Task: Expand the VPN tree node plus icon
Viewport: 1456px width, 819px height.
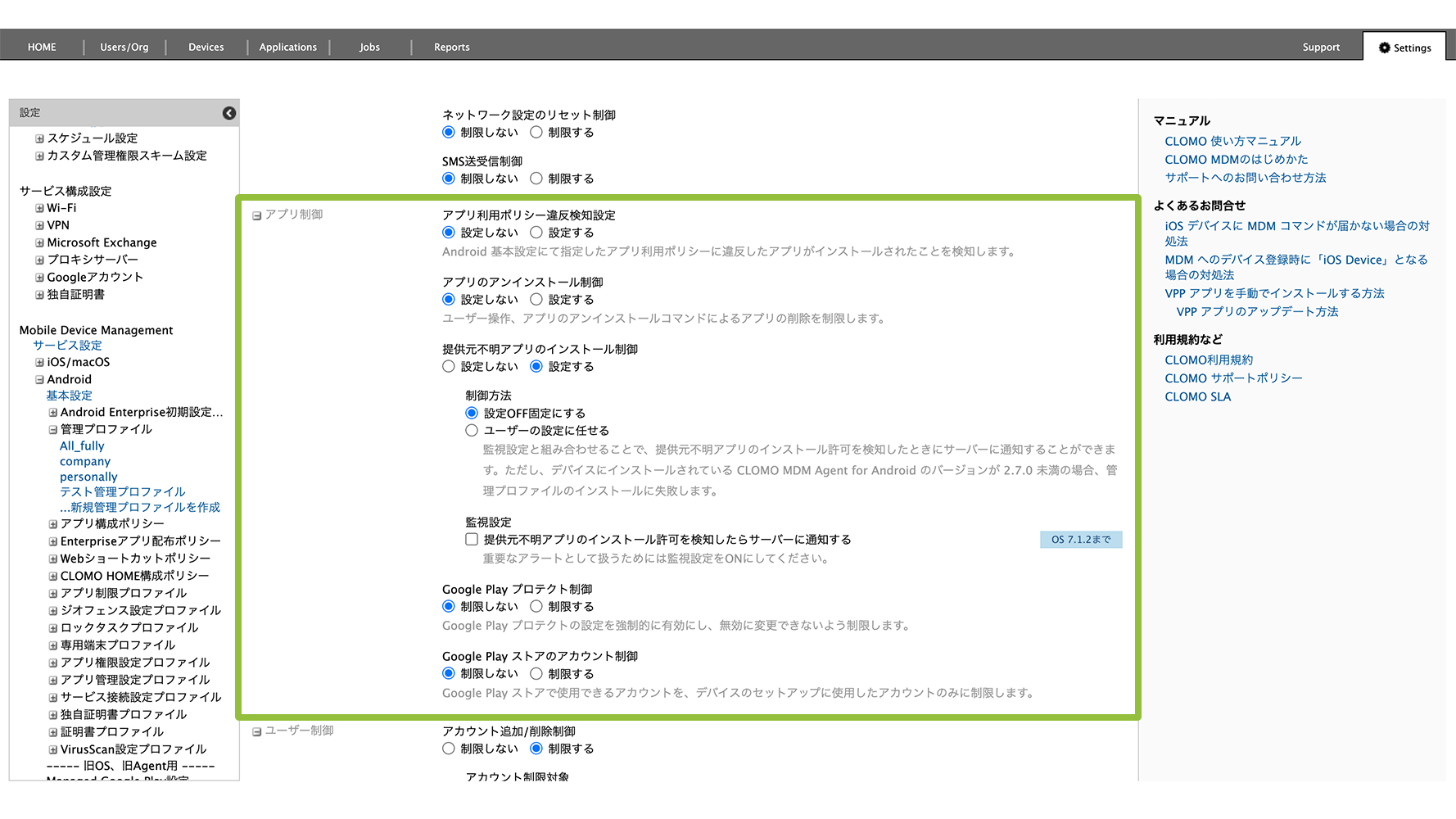Action: click(x=39, y=226)
